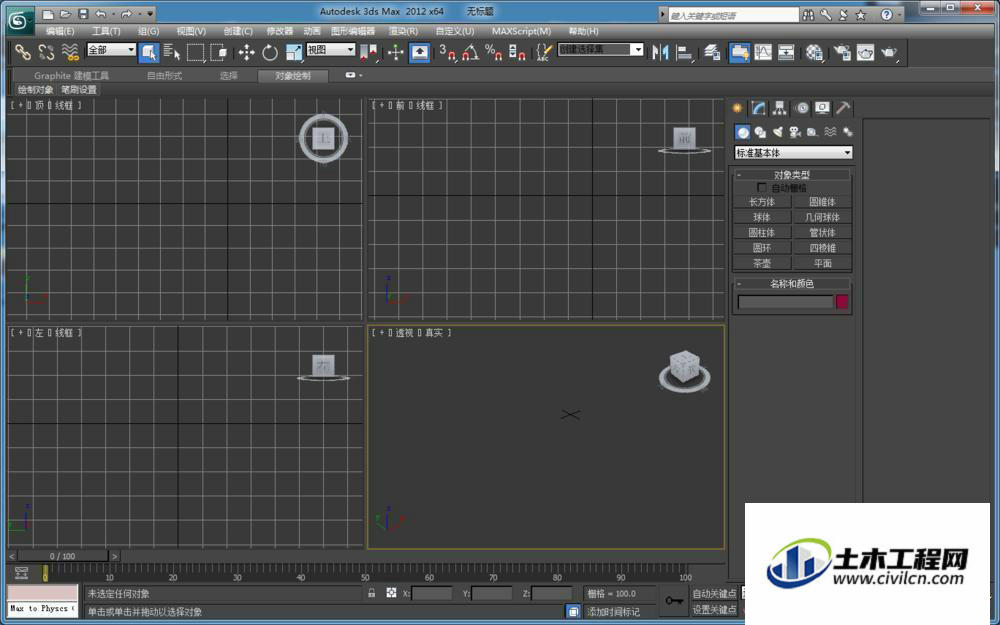Click the Render Production teapot icon

(888, 52)
